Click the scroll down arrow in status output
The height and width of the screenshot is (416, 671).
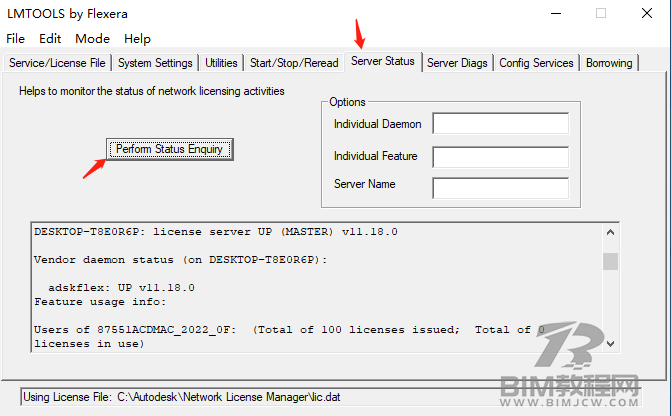611,344
